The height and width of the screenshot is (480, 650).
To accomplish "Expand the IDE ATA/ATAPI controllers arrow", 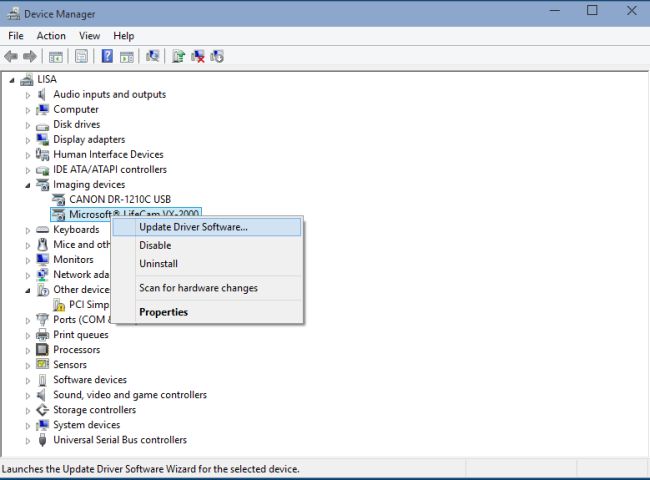I will click(28, 170).
